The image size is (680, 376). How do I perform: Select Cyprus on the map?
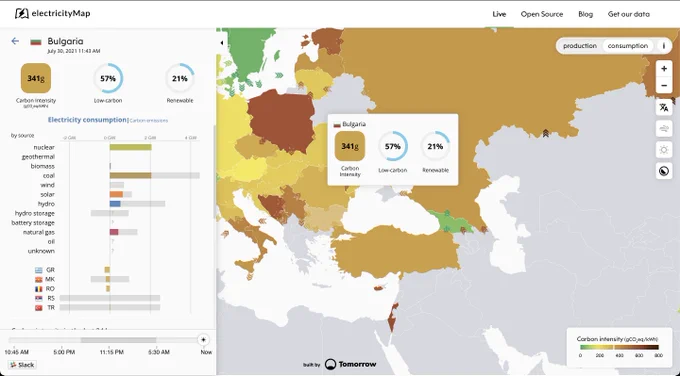[x=379, y=288]
